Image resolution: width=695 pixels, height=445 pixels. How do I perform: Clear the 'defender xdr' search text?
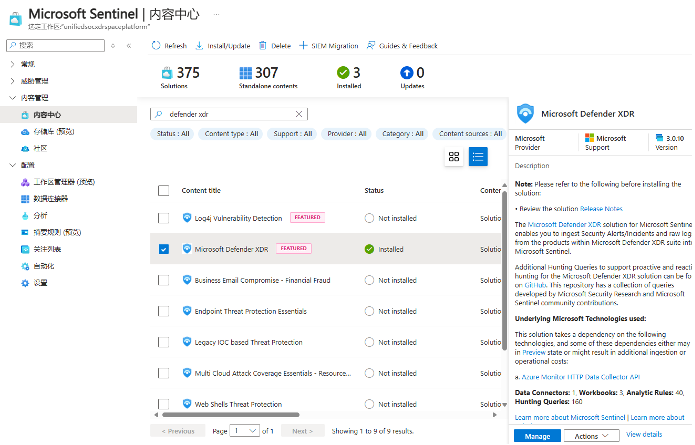point(299,114)
